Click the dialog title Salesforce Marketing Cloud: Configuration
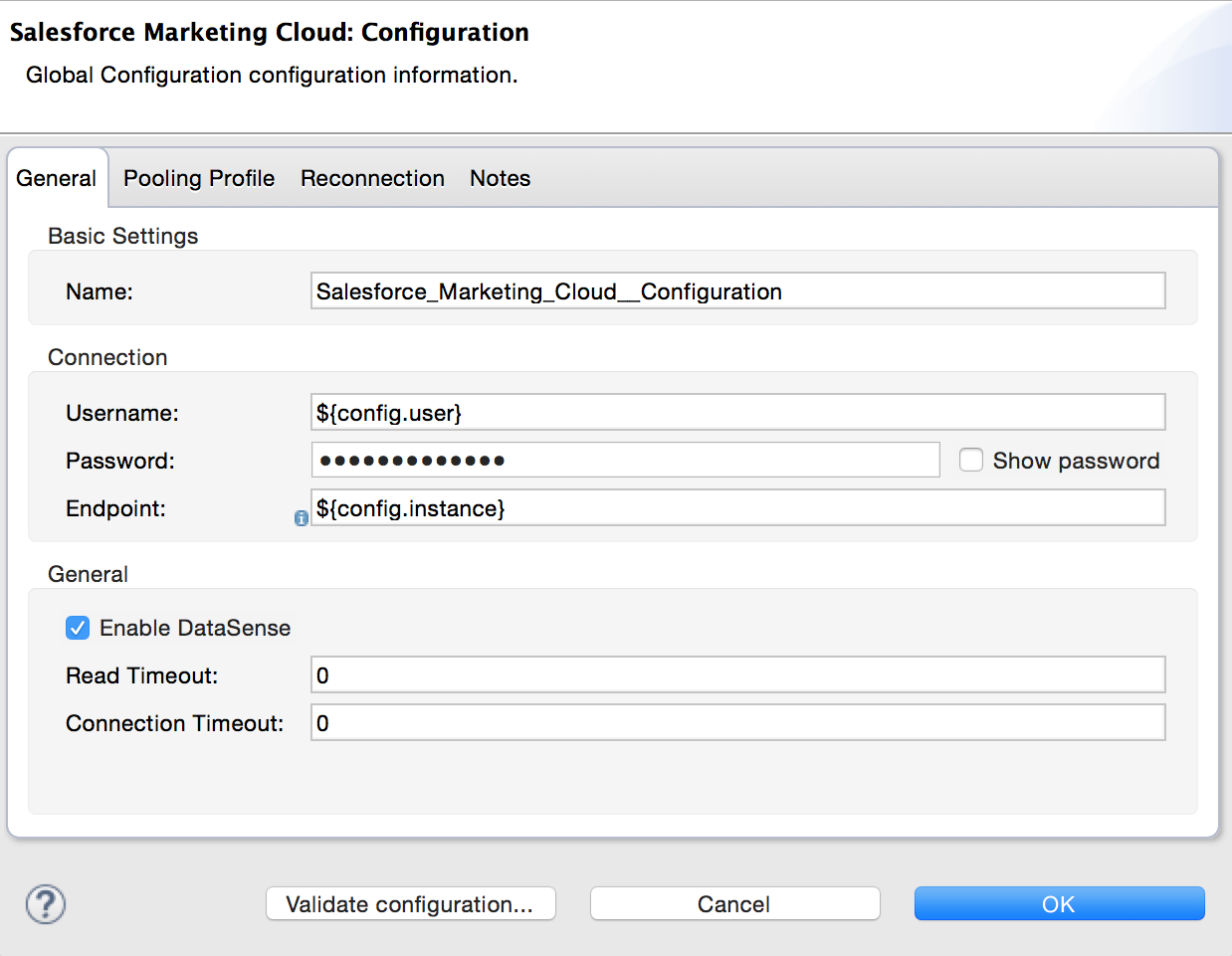The width and height of the screenshot is (1232, 956). tap(270, 32)
